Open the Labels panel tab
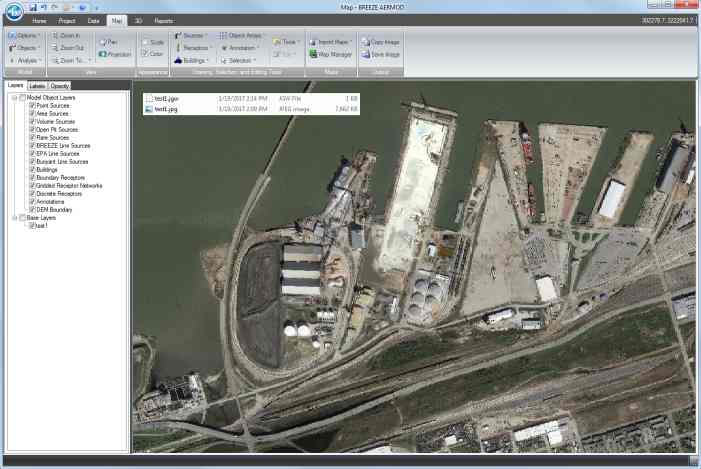The height and width of the screenshot is (469, 701). coord(37,86)
